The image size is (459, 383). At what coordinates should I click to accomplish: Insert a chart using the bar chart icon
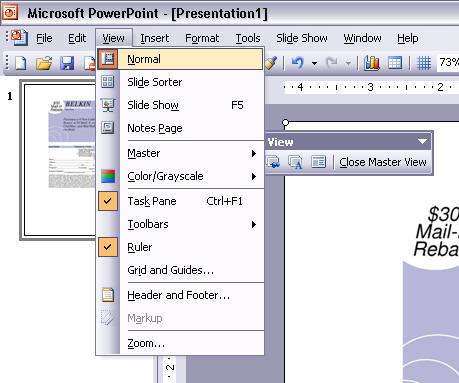tap(372, 62)
